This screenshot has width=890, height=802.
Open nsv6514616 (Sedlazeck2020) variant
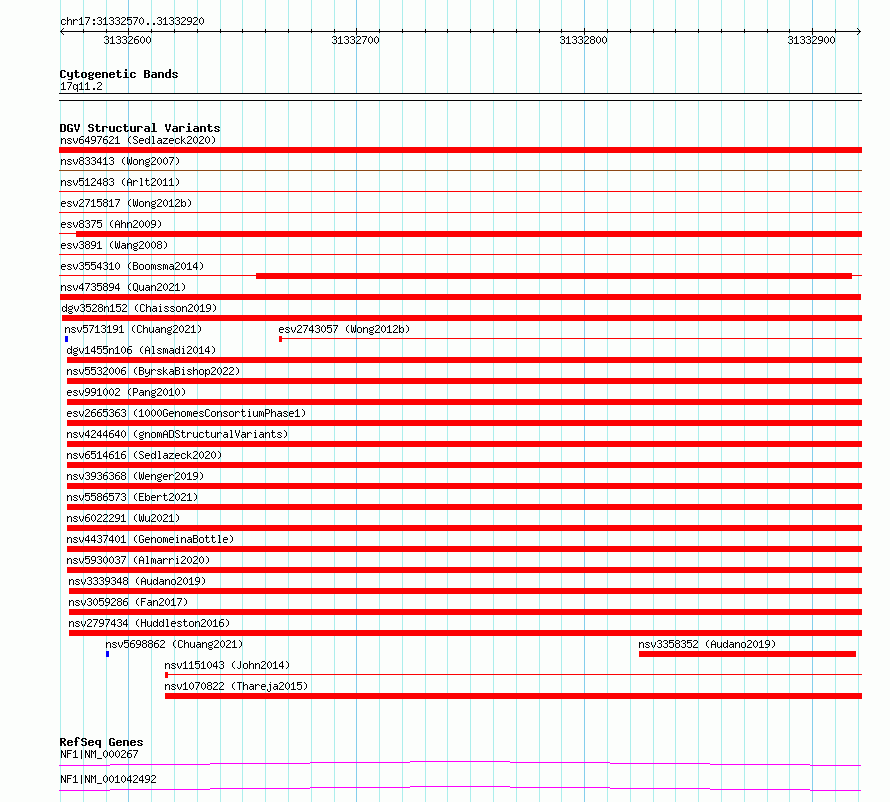click(144, 455)
